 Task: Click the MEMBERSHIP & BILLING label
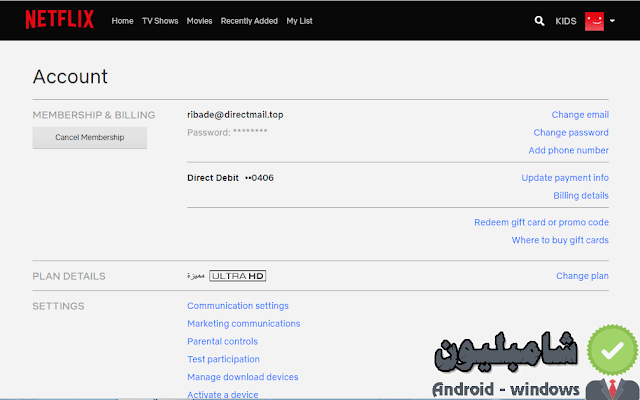[x=94, y=115]
